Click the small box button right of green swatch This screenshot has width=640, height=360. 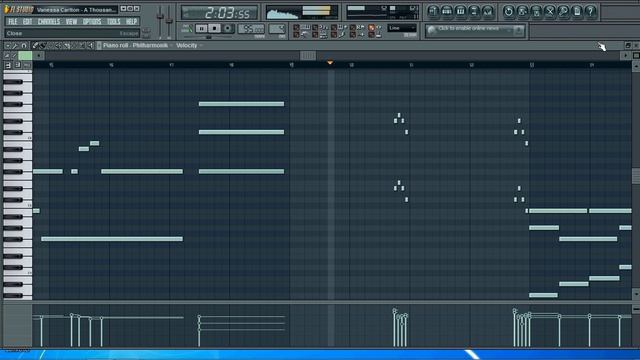click(38, 56)
